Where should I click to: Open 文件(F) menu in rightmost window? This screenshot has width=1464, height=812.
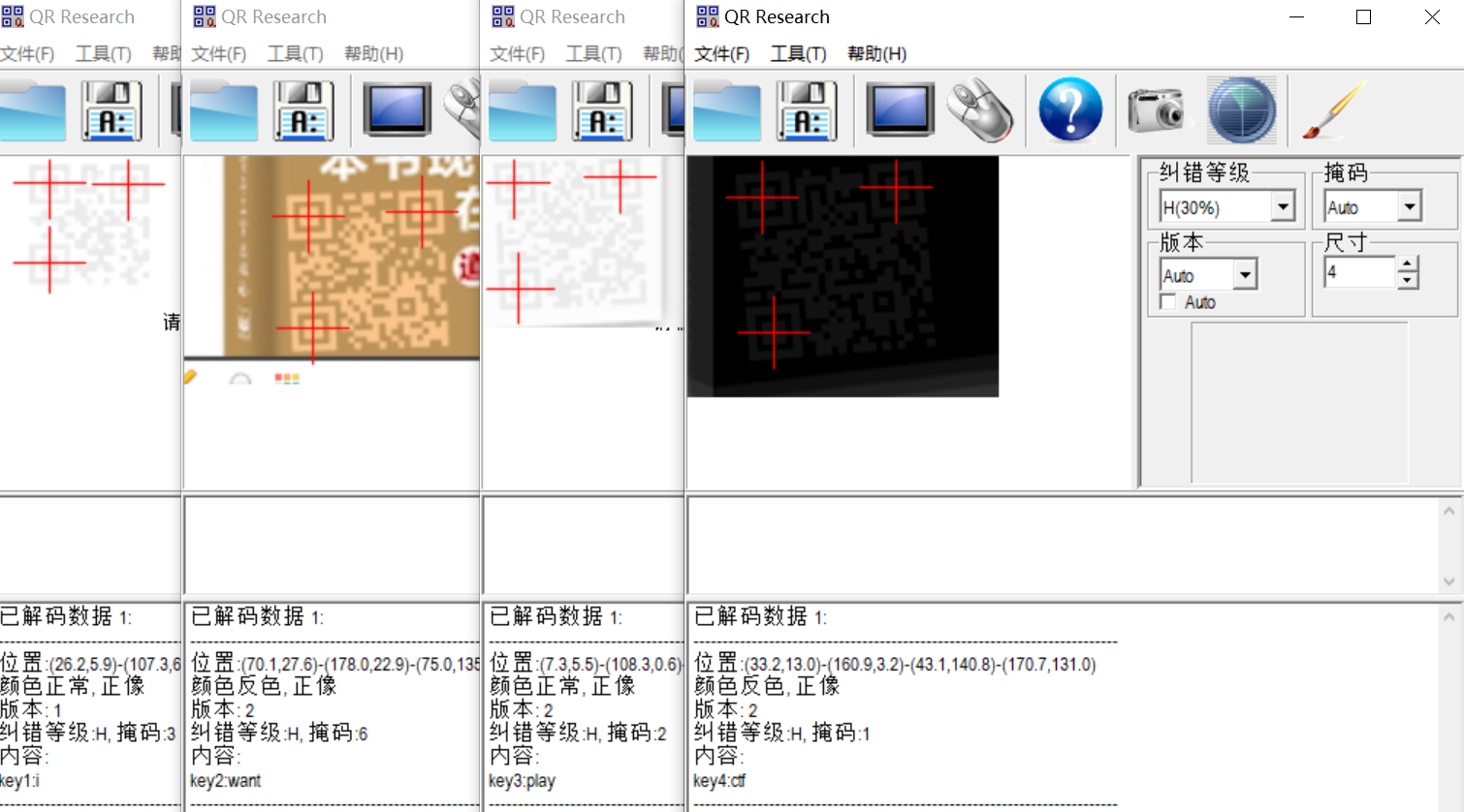(x=722, y=53)
